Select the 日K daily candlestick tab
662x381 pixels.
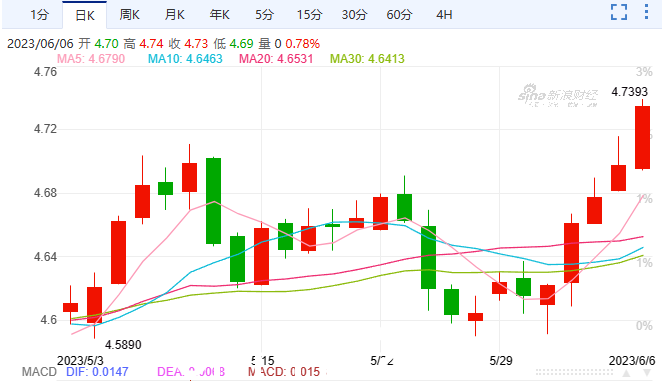coord(84,15)
